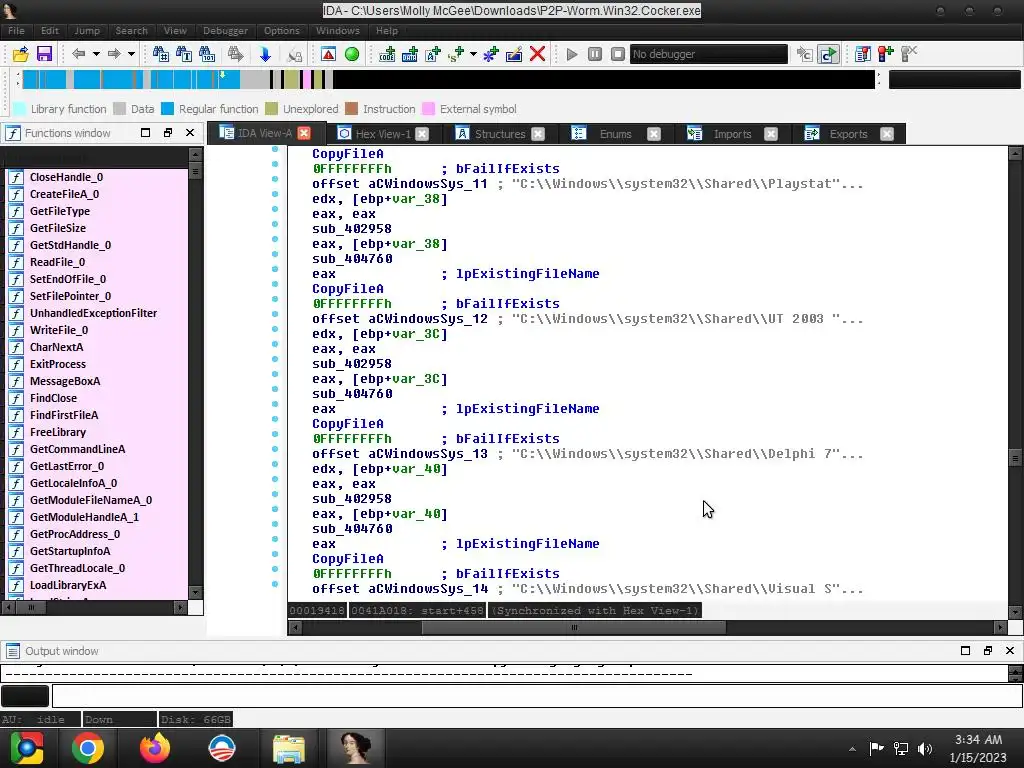Close the IDA View-A tab
The width and height of the screenshot is (1024, 768).
coord(304,133)
